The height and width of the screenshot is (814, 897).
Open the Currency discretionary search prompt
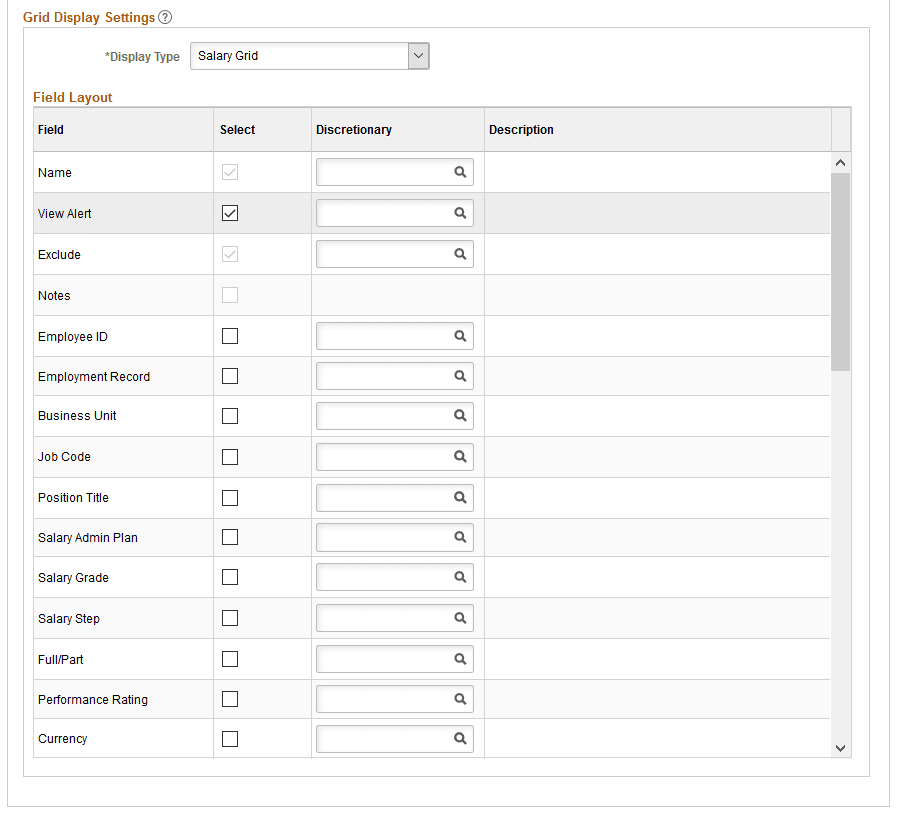[x=460, y=739]
